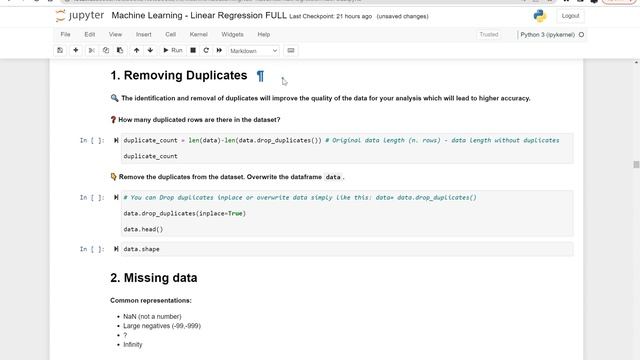
Task: Cut selected cells with the scissors icon
Action: coord(91,50)
